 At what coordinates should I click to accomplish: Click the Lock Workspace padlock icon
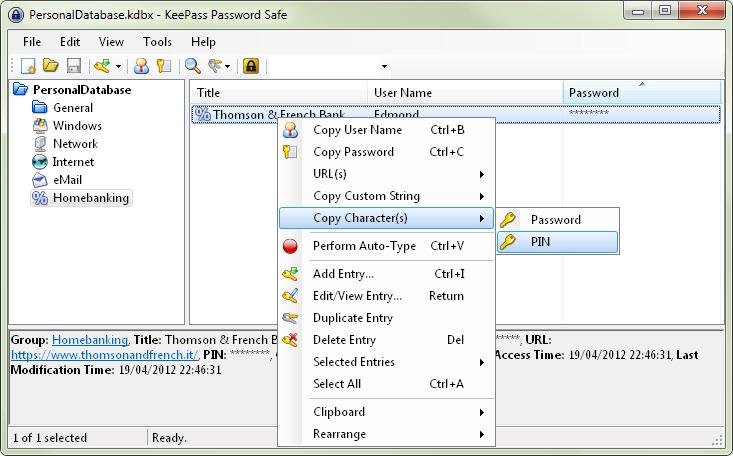(x=251, y=66)
